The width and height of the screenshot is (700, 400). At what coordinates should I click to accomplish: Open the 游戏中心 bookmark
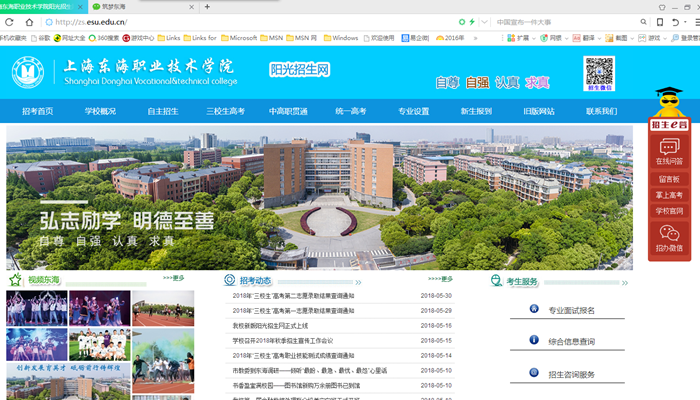pos(138,38)
